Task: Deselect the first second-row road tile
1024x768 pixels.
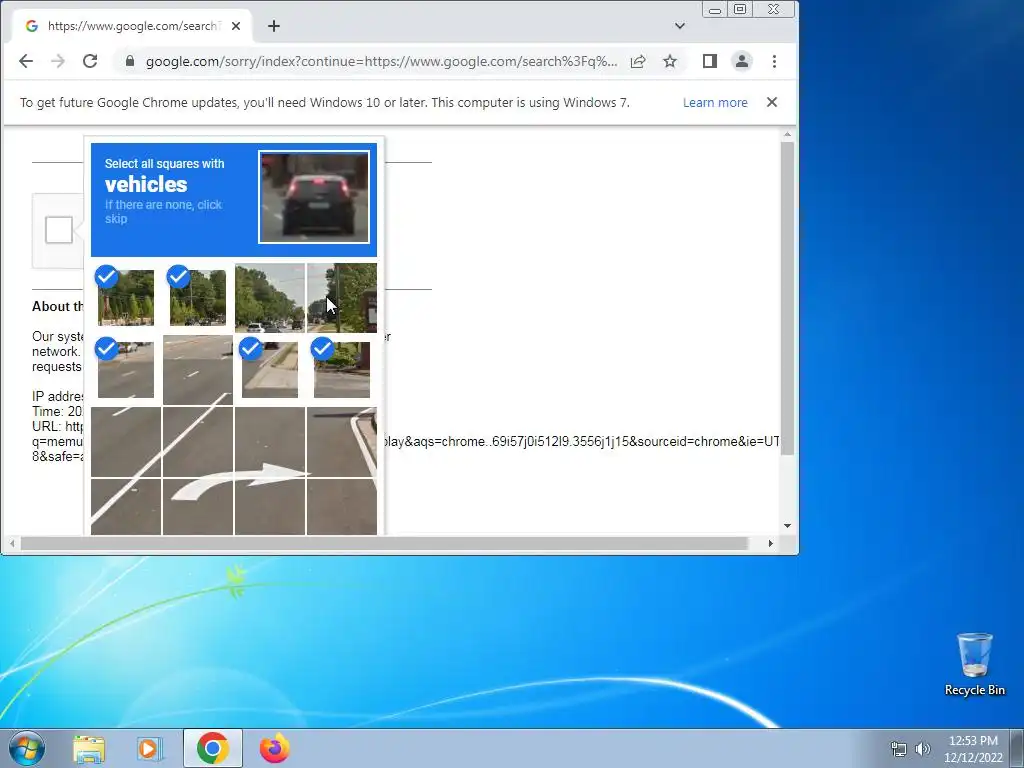Action: point(126,370)
